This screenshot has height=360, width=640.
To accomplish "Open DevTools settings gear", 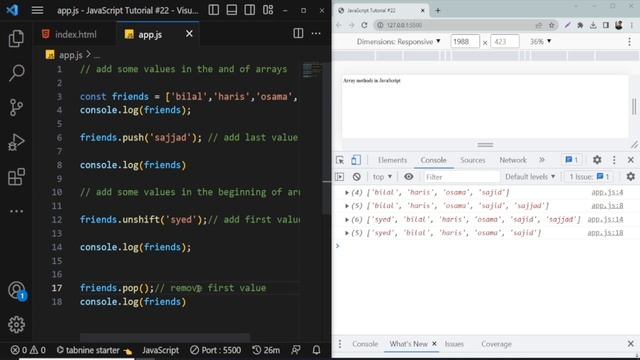I will 597,160.
